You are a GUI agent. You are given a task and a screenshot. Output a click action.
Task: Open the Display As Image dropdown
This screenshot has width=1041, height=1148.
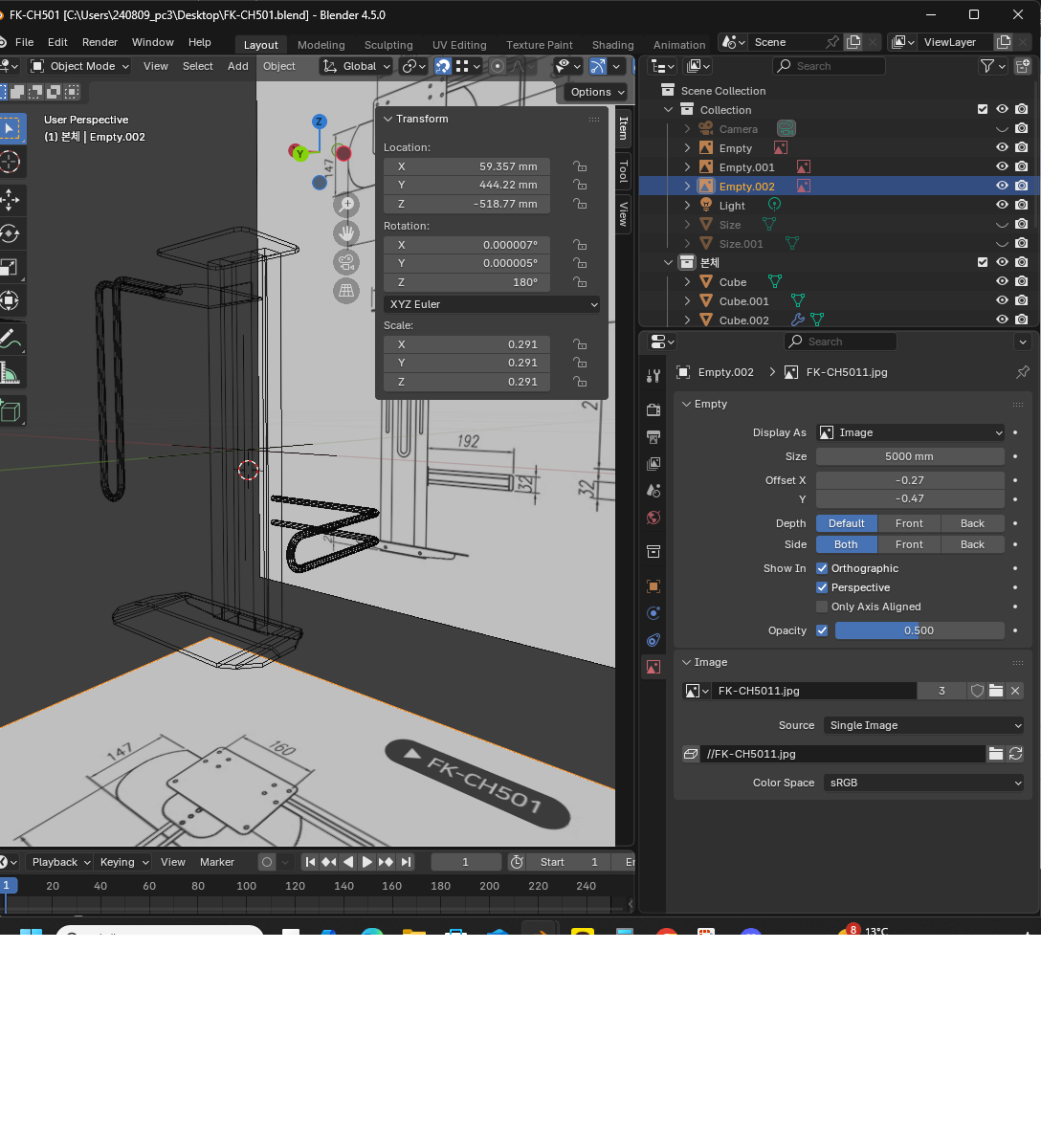click(x=911, y=432)
